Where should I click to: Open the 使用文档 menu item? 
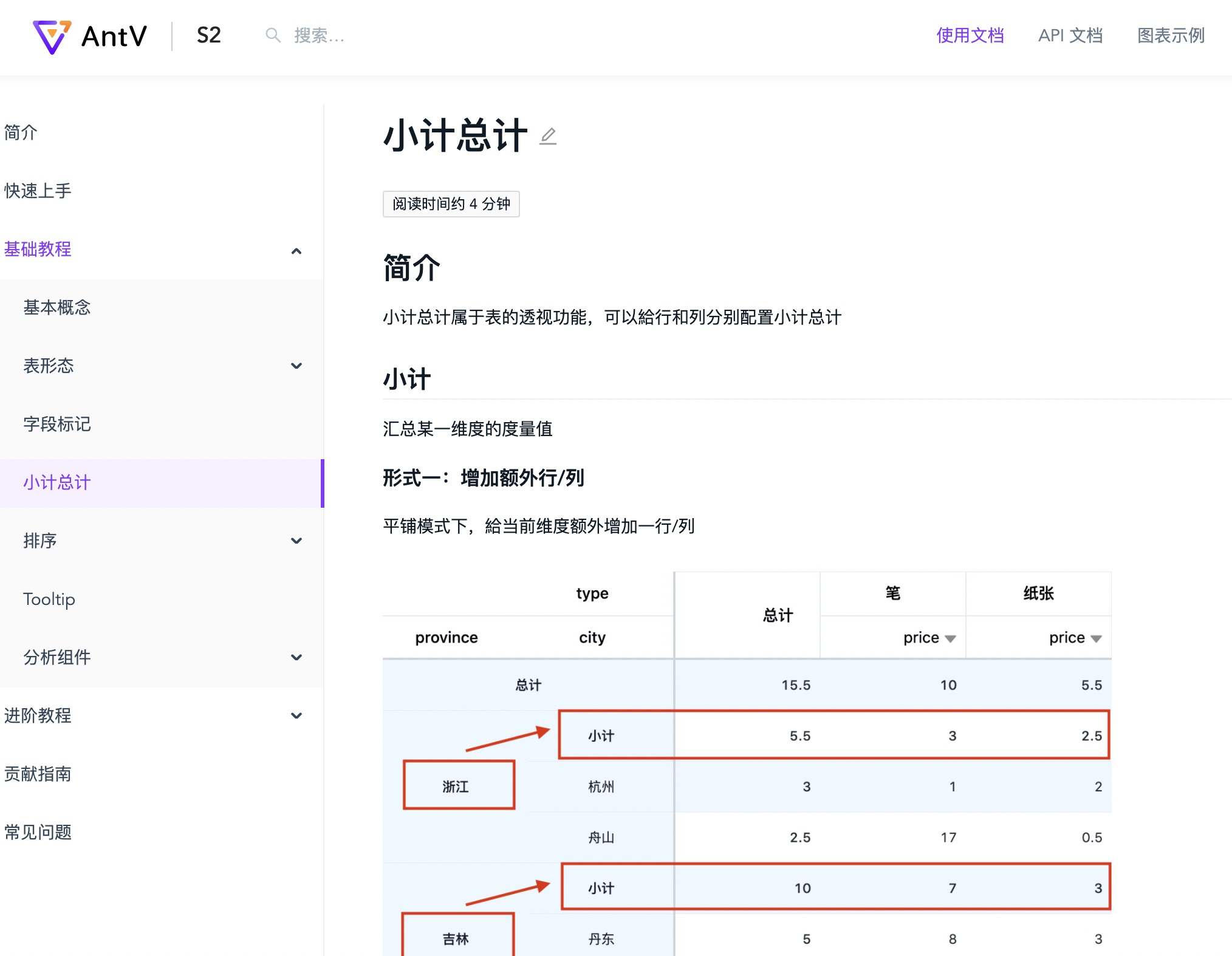(x=970, y=36)
